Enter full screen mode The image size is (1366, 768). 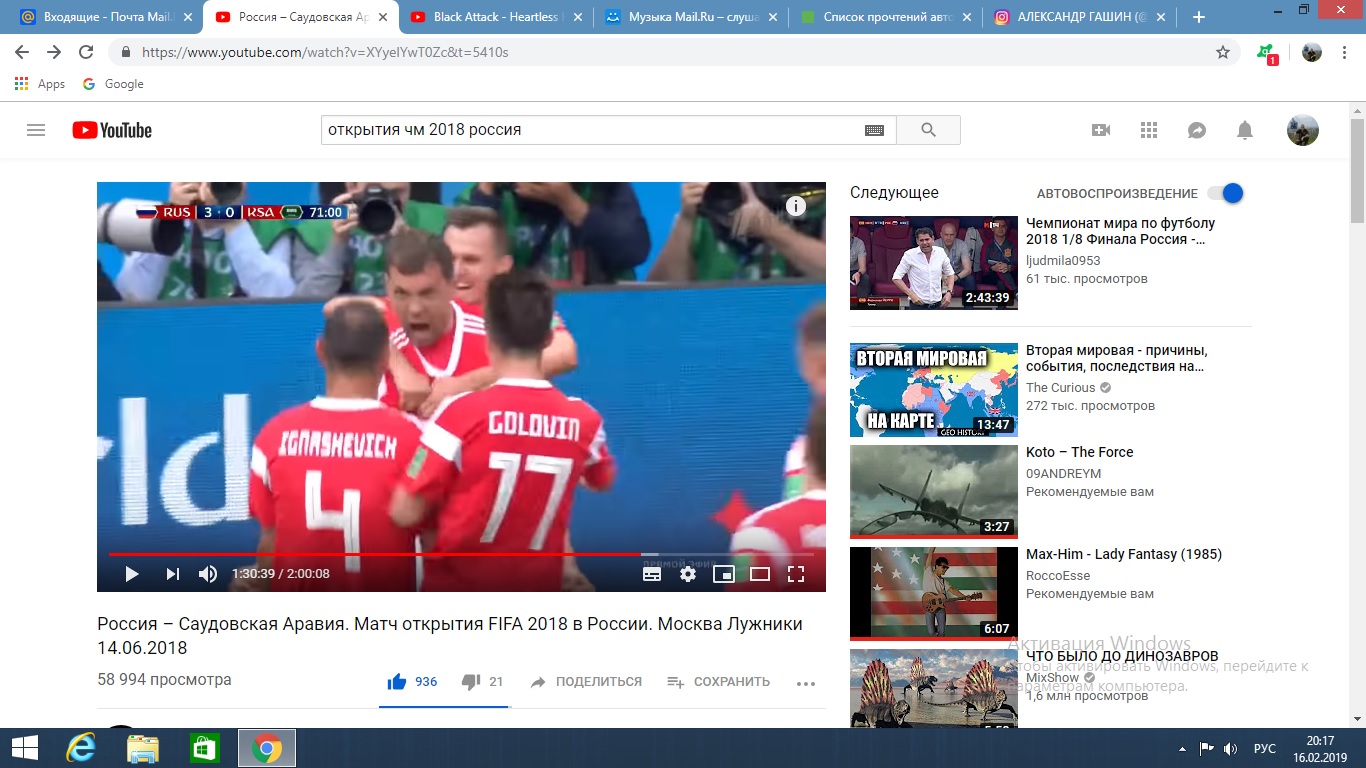tap(796, 574)
